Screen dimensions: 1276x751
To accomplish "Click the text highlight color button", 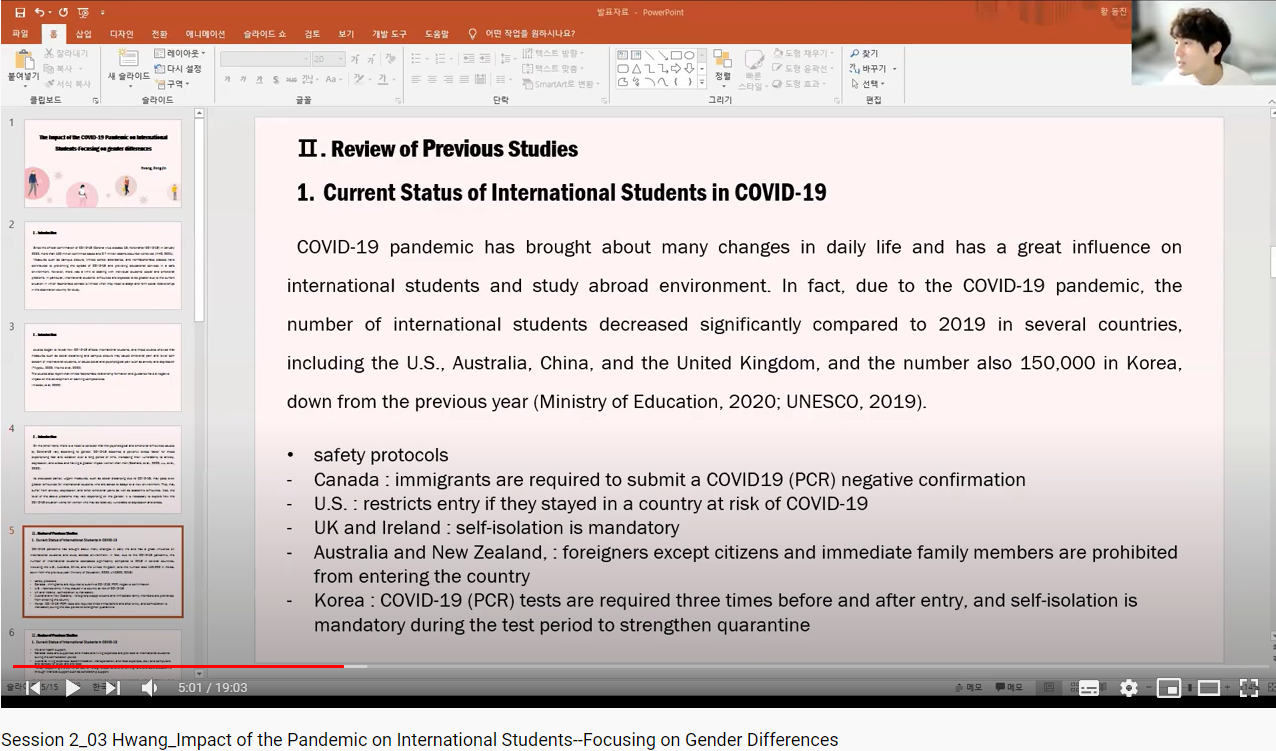I will [361, 79].
